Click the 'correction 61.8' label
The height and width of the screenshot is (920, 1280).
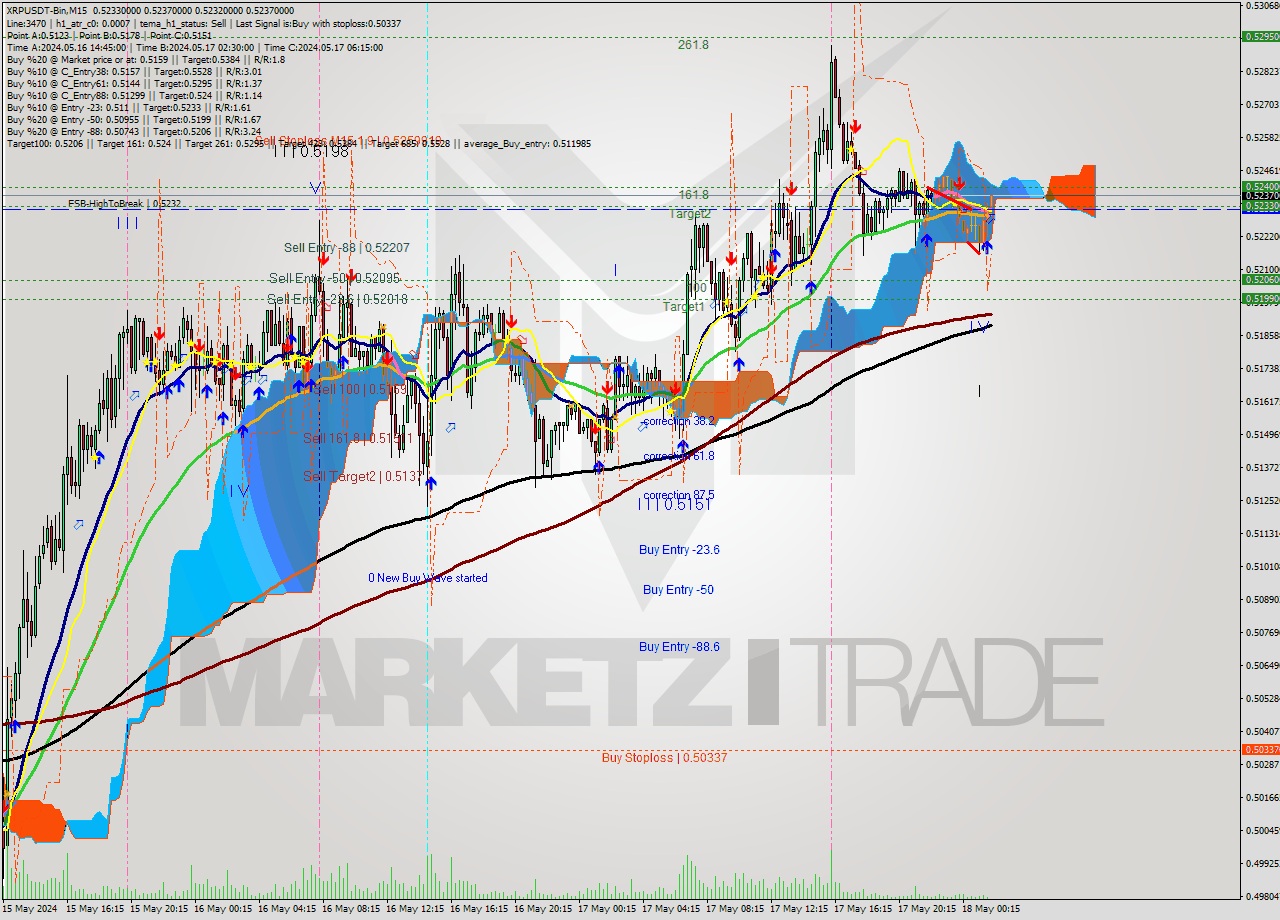[679, 456]
